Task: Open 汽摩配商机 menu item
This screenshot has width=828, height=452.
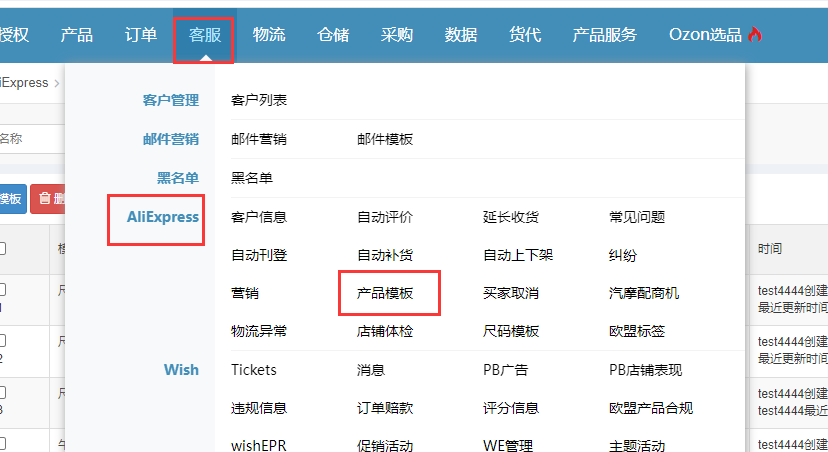Action: pos(644,293)
